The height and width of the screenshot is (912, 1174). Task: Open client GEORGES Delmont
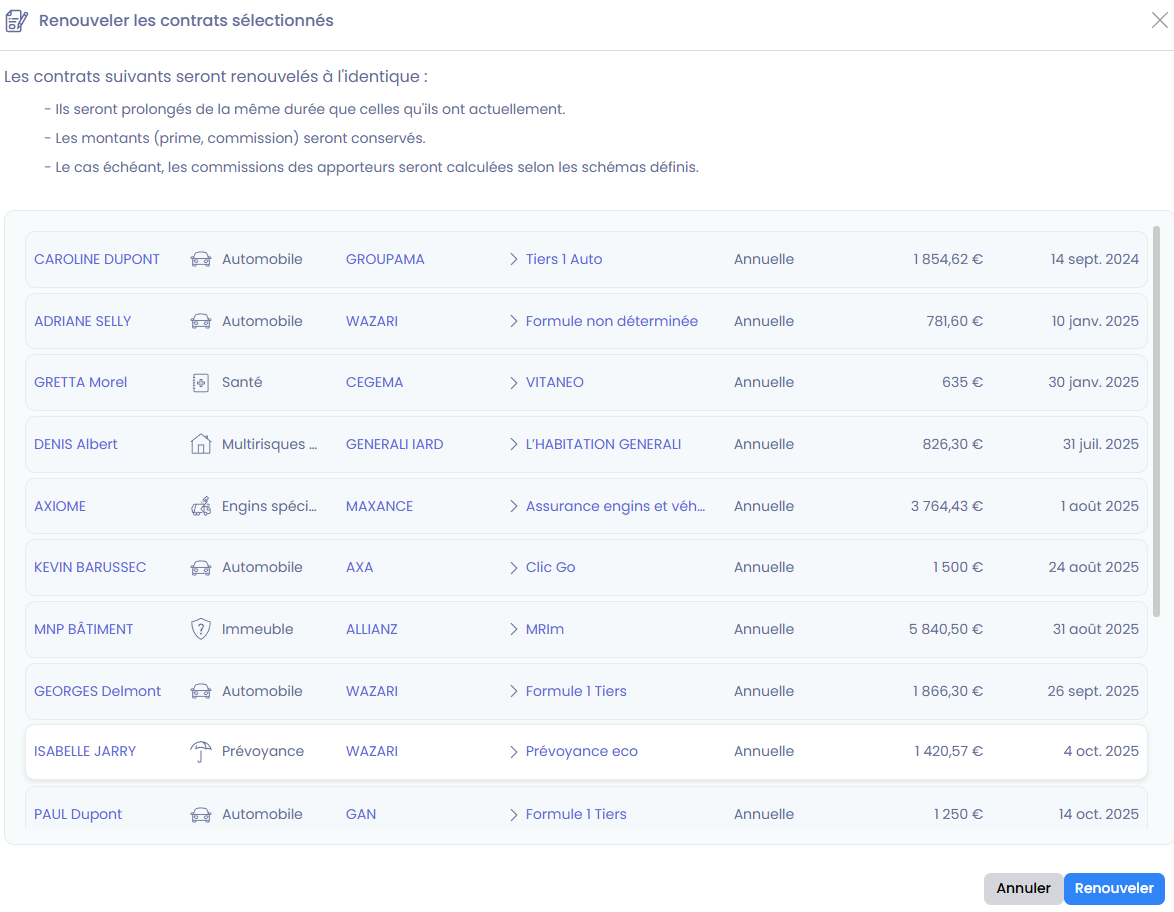pyautogui.click(x=97, y=691)
